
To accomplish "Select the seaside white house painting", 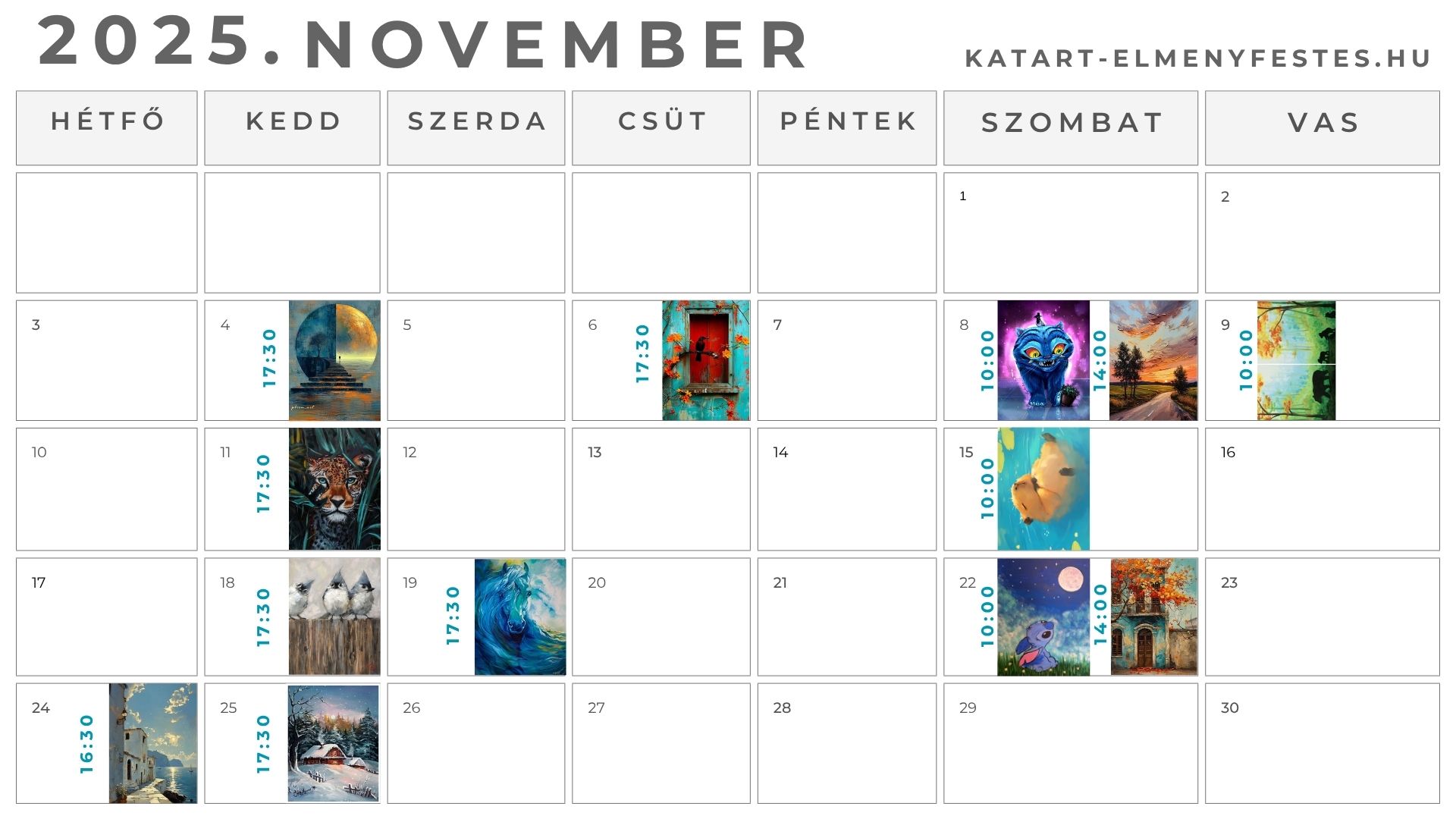I will click(152, 743).
